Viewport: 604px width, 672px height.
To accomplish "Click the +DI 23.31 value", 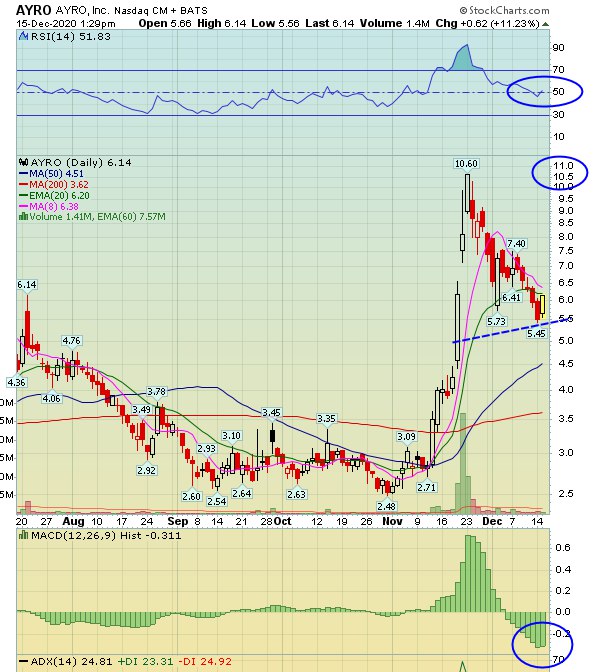I will tap(145, 661).
